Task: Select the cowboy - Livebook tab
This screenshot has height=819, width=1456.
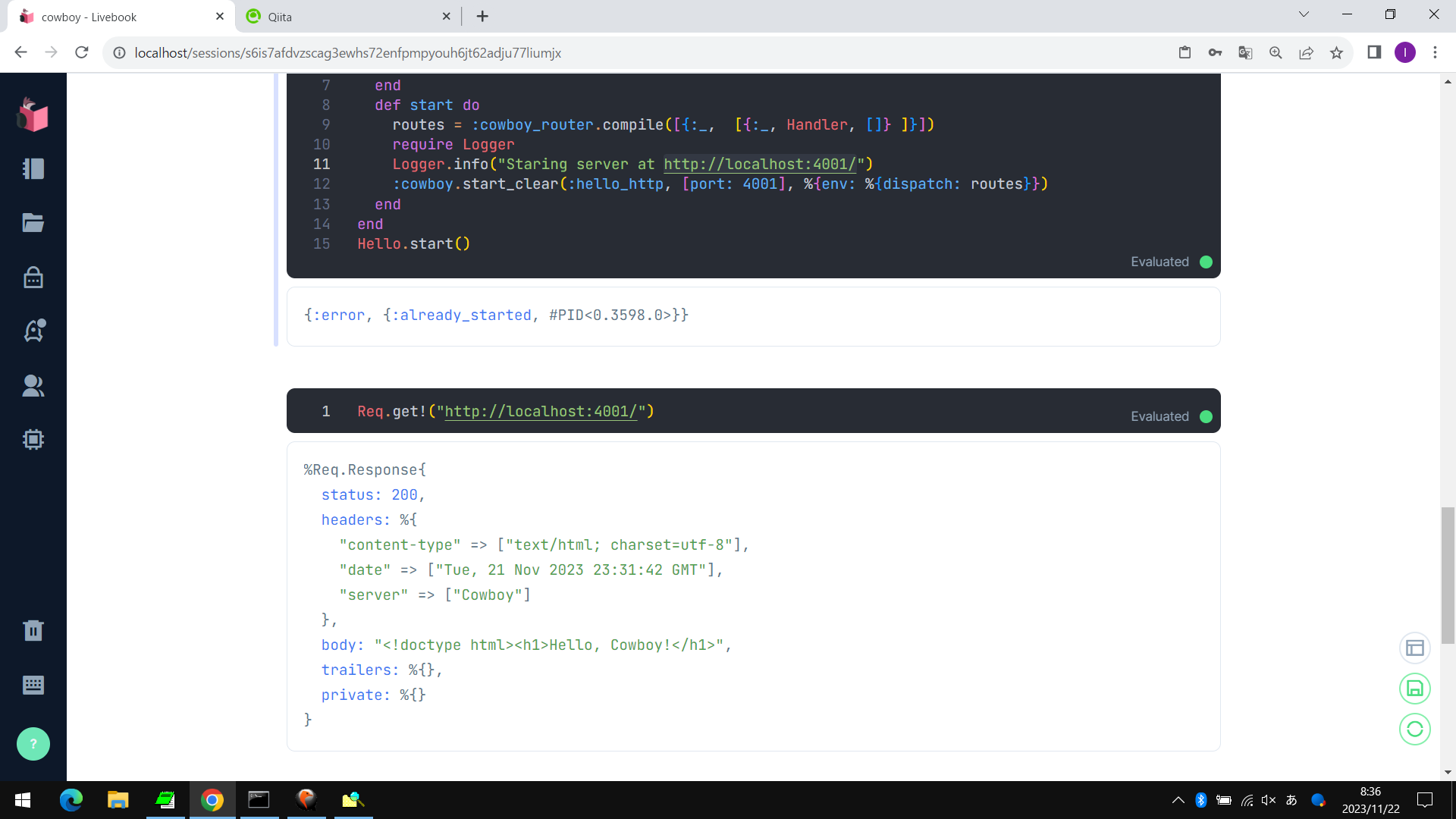Action: [114, 17]
